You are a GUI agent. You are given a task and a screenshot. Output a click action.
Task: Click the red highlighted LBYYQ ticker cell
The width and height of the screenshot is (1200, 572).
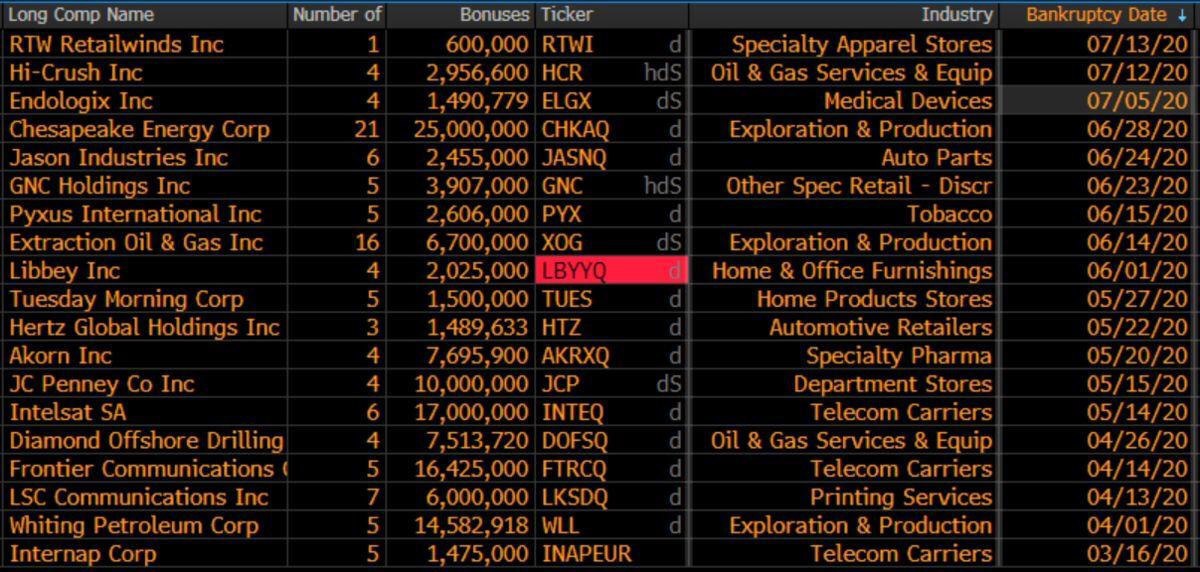(x=612, y=270)
